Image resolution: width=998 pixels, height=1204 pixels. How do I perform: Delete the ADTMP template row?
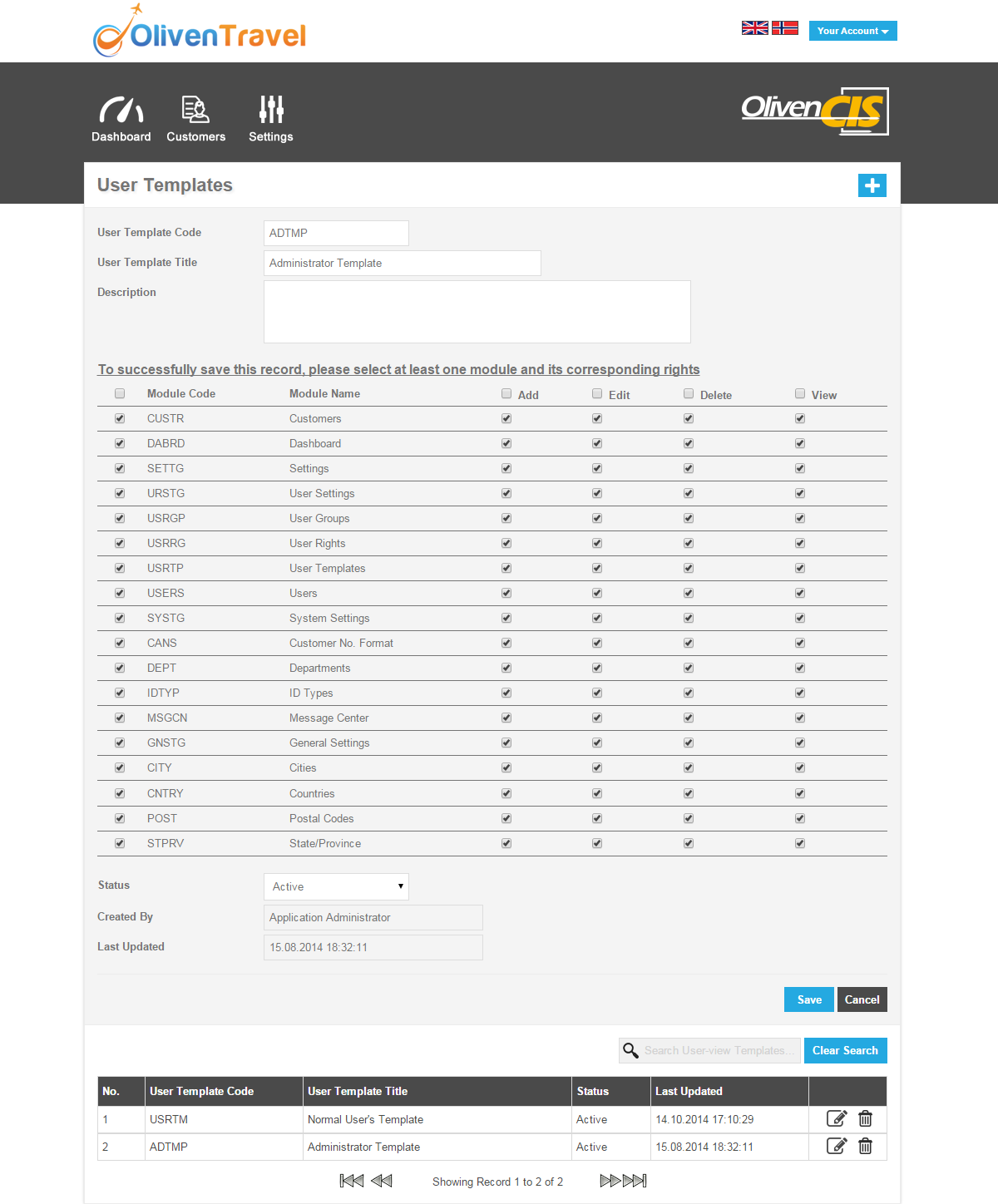(866, 1147)
